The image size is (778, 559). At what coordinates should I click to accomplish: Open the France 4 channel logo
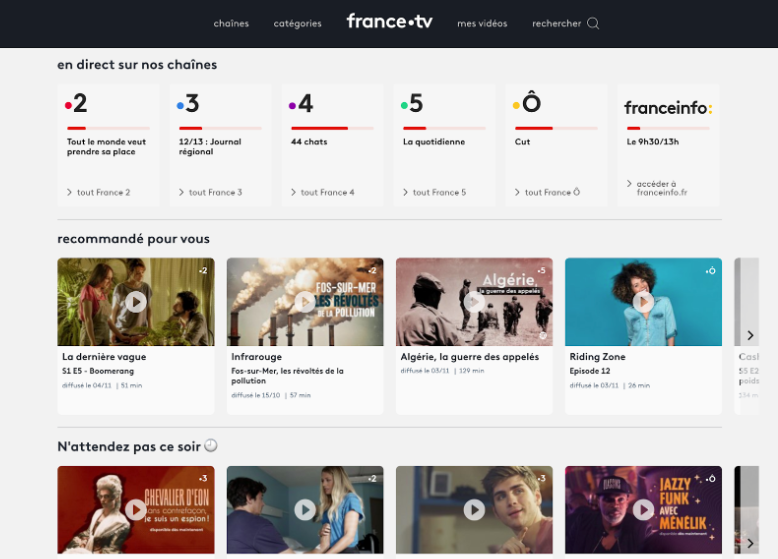pos(301,104)
